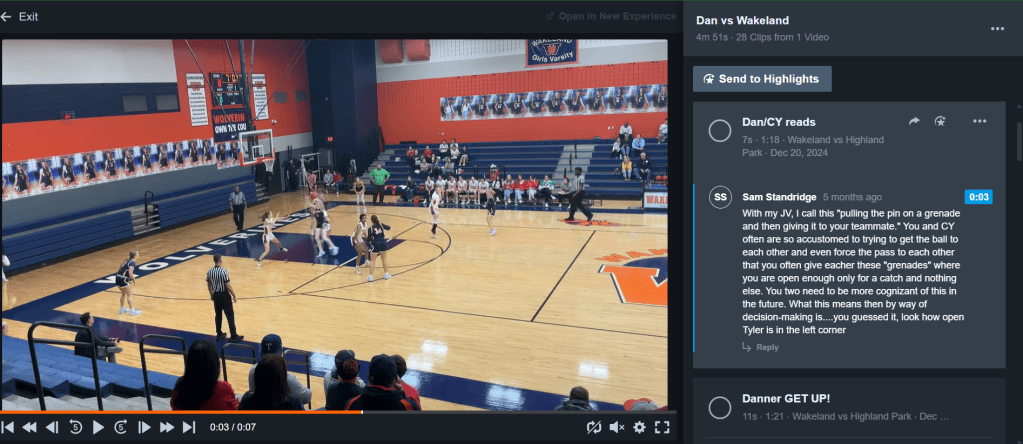Viewport: 1023px width, 444px height.
Task: Play the video clip
Action: point(98,427)
